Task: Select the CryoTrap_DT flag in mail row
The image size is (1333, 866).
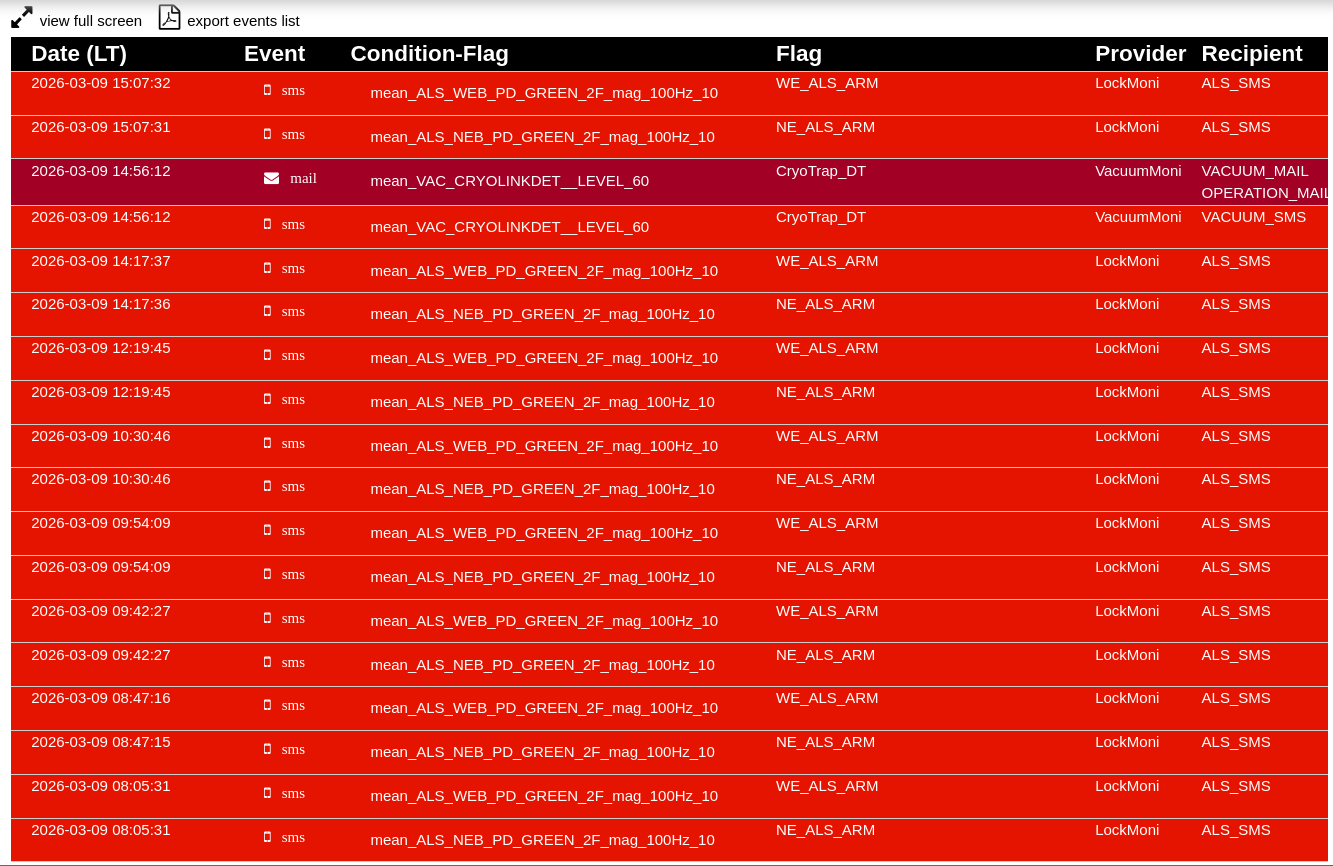Action: pos(820,171)
